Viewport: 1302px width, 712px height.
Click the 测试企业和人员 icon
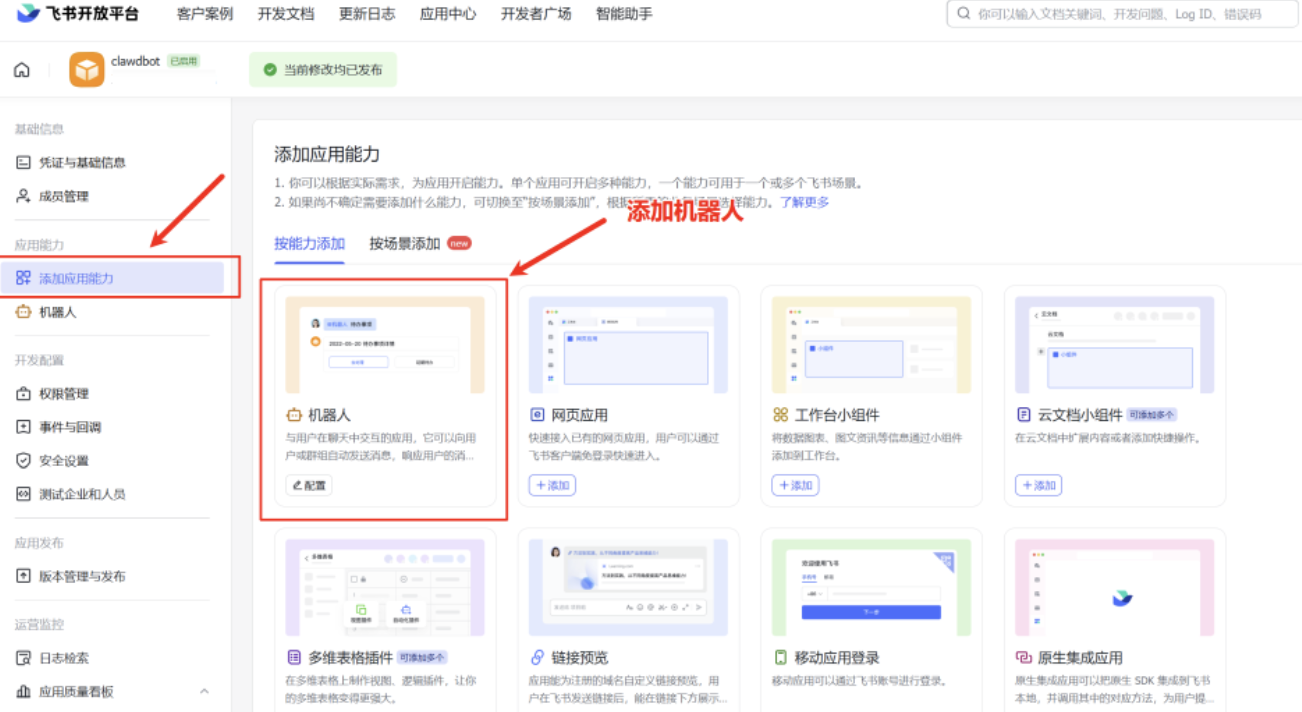click(23, 494)
